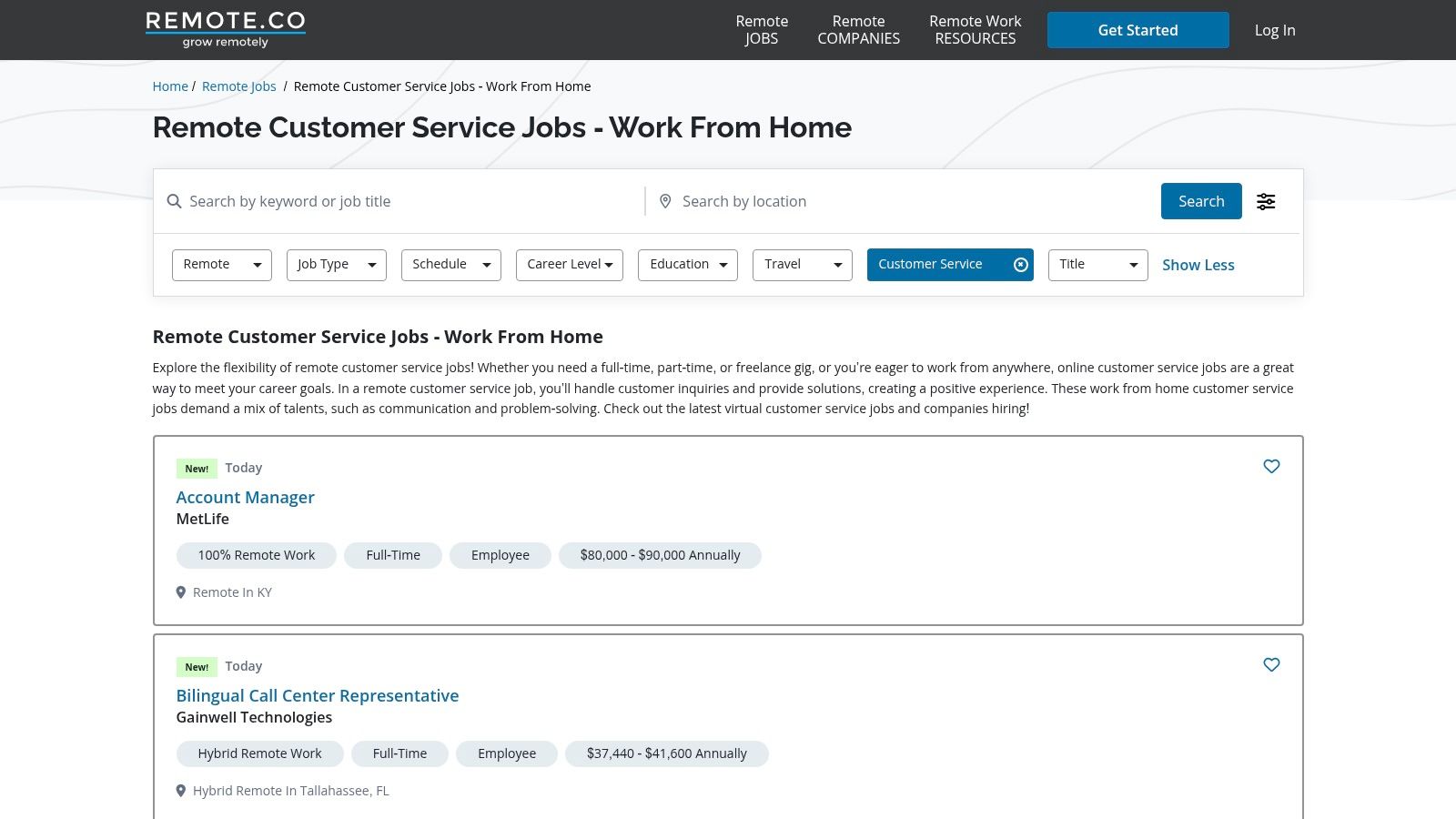Click the magnifying glass search icon
The image size is (1456, 819).
coord(174,201)
